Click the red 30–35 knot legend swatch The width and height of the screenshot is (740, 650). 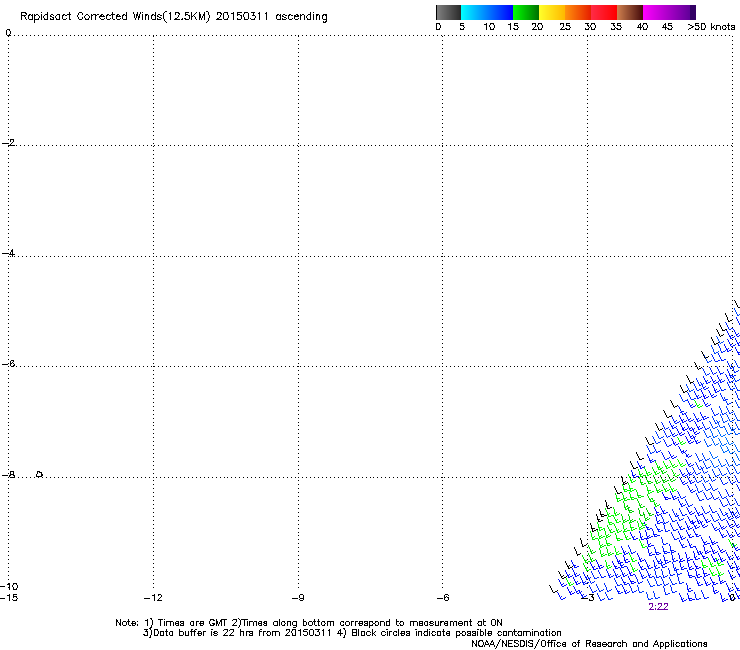click(x=604, y=12)
